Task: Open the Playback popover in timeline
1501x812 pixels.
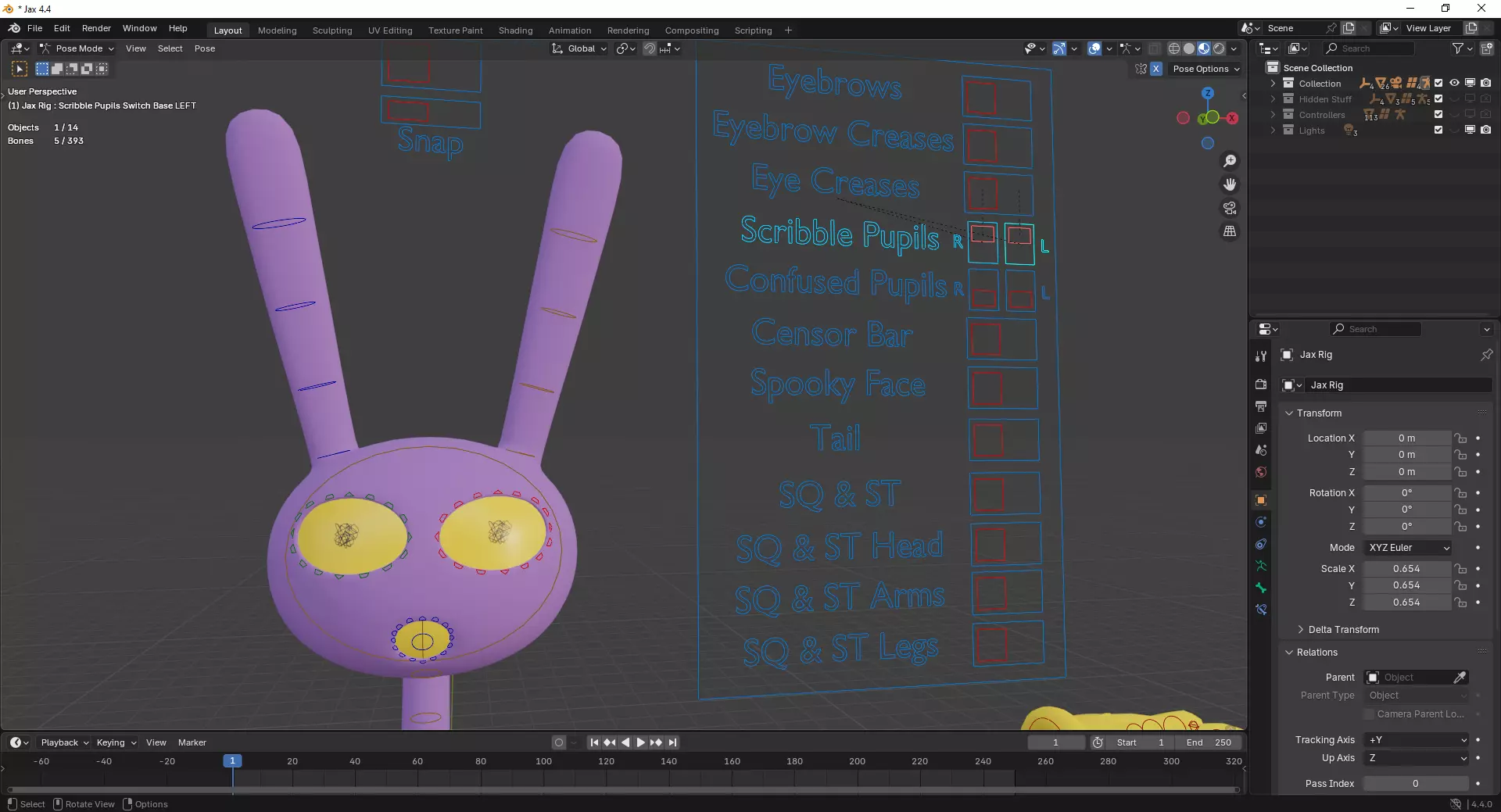Action: 64,742
